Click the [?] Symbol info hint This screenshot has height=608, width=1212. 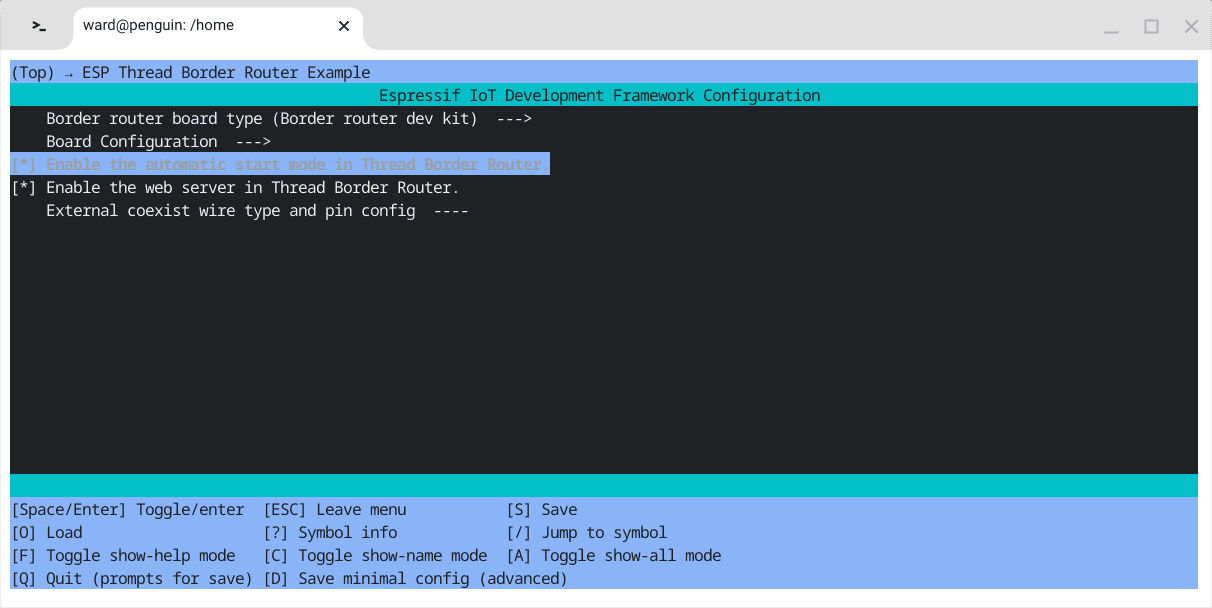330,532
